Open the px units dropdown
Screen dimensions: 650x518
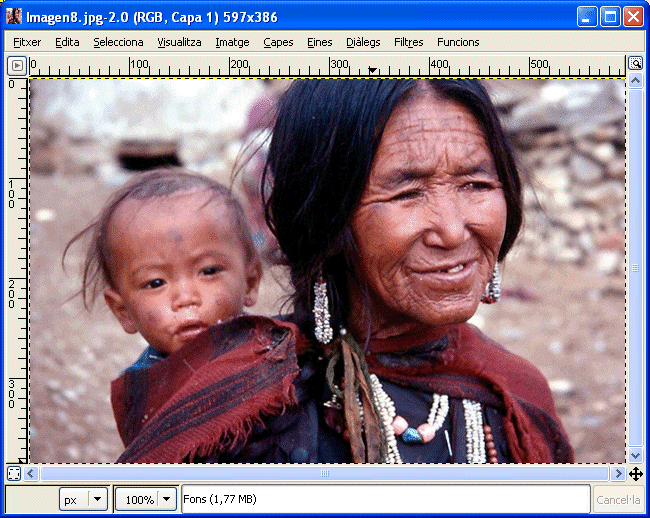tap(83, 499)
